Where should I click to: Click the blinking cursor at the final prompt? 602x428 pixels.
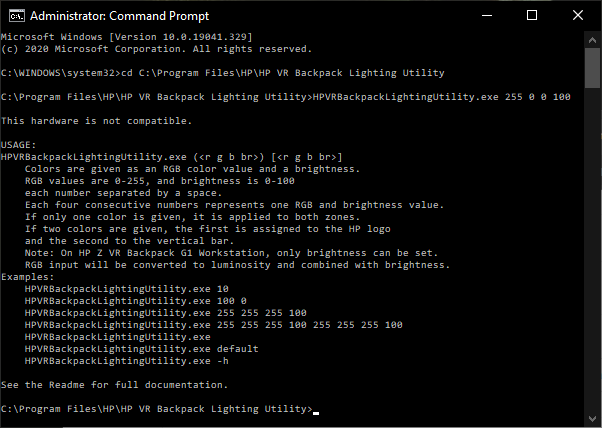(x=316, y=411)
